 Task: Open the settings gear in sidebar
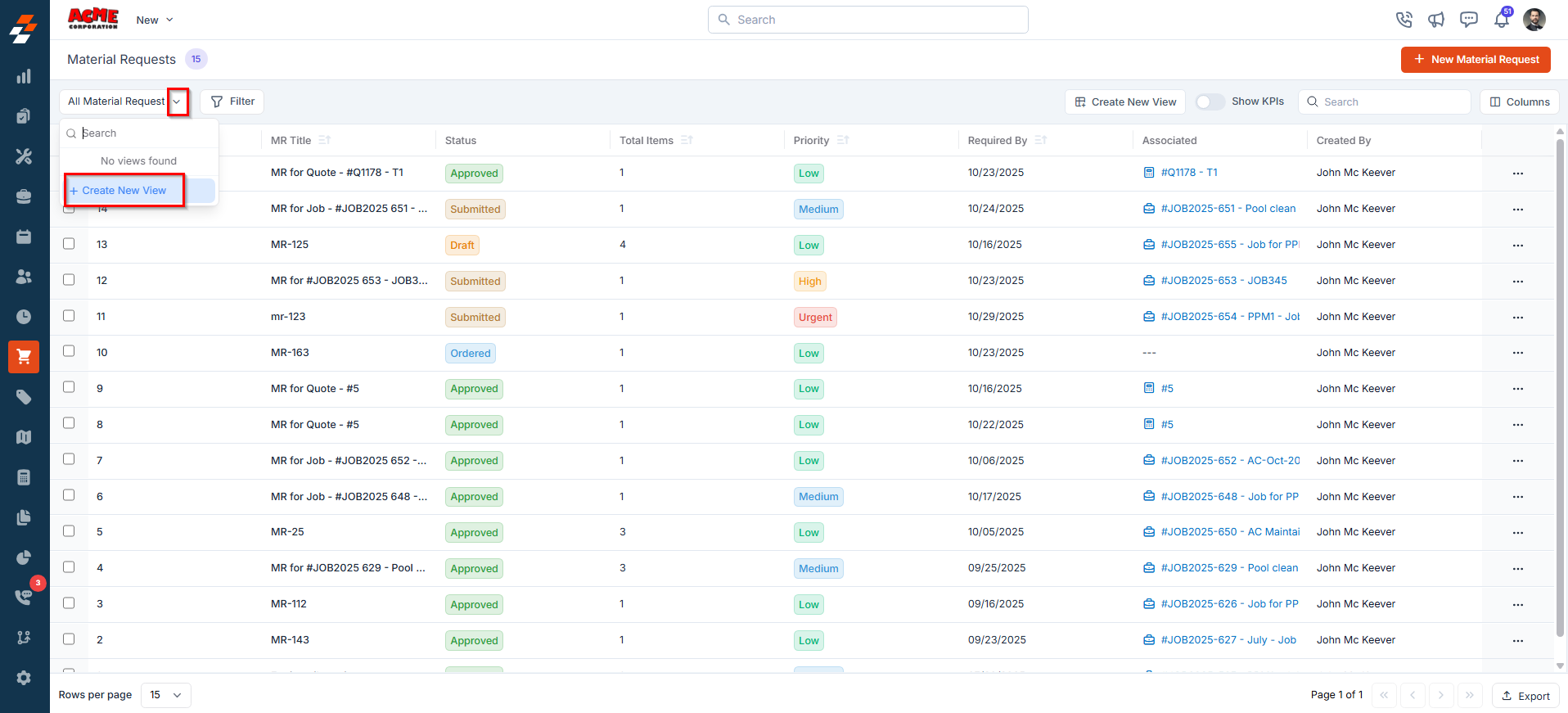click(24, 678)
